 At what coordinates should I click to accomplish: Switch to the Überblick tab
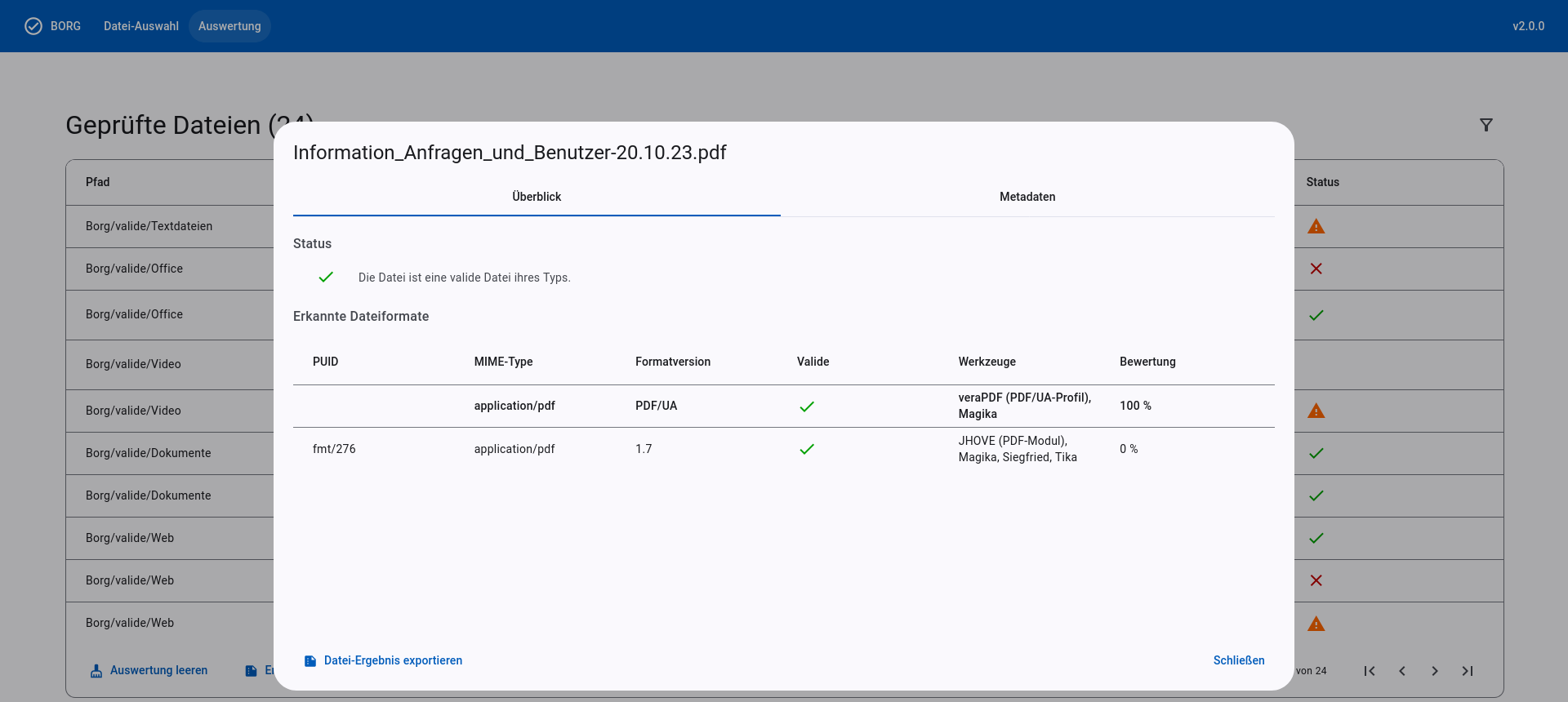click(x=537, y=197)
